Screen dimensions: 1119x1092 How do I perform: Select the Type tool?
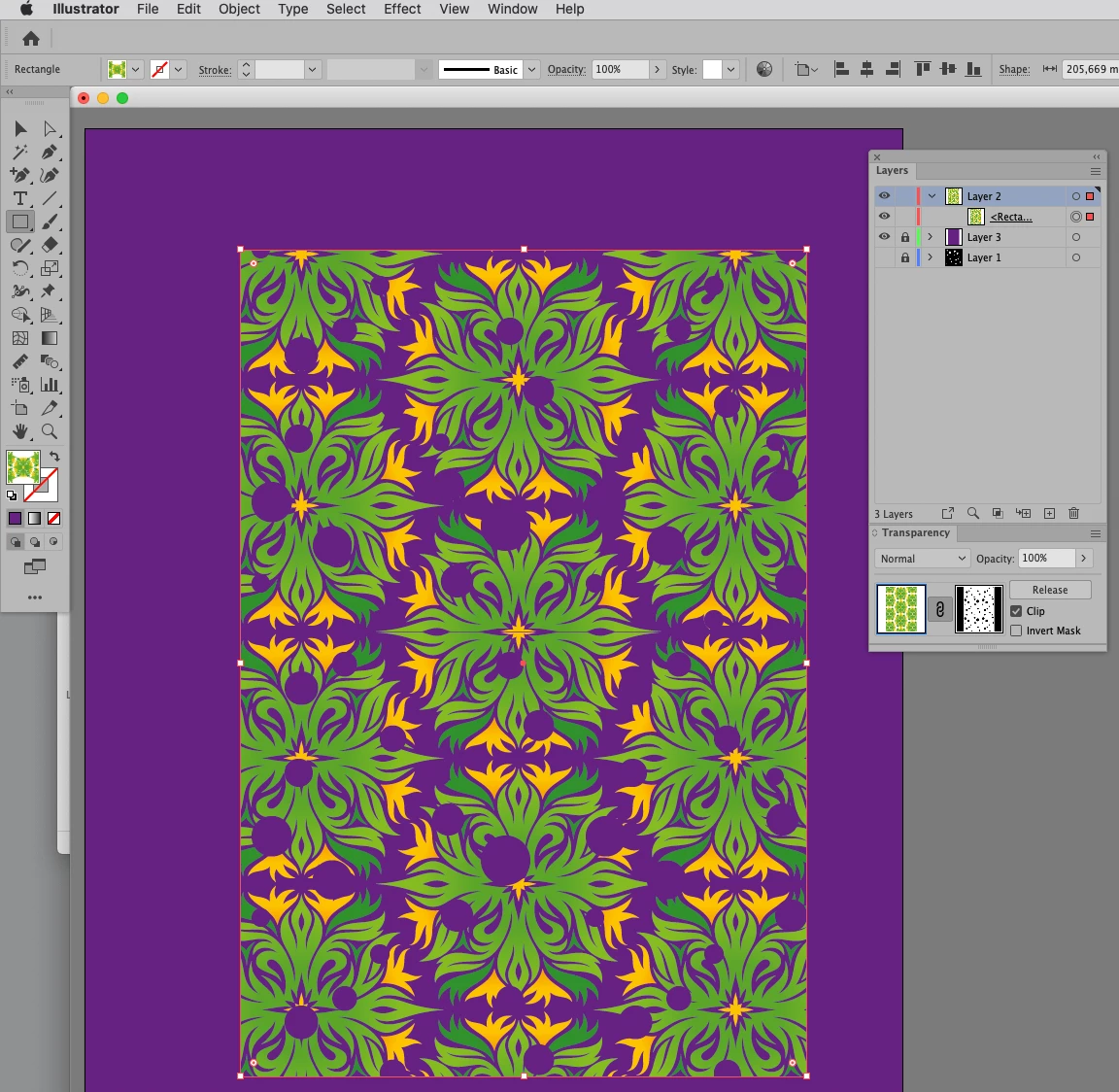[20, 198]
